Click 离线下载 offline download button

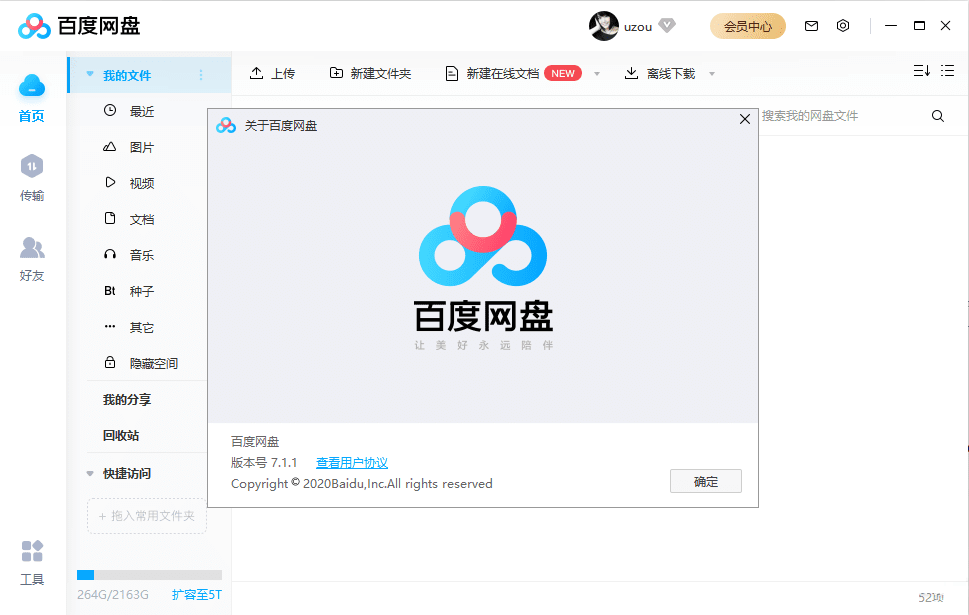click(x=659, y=74)
